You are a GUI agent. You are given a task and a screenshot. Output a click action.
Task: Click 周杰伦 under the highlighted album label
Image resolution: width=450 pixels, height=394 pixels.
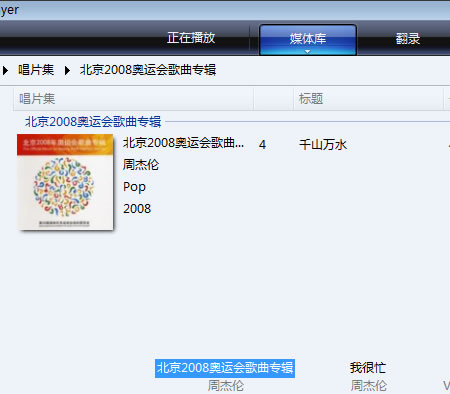(x=226, y=386)
